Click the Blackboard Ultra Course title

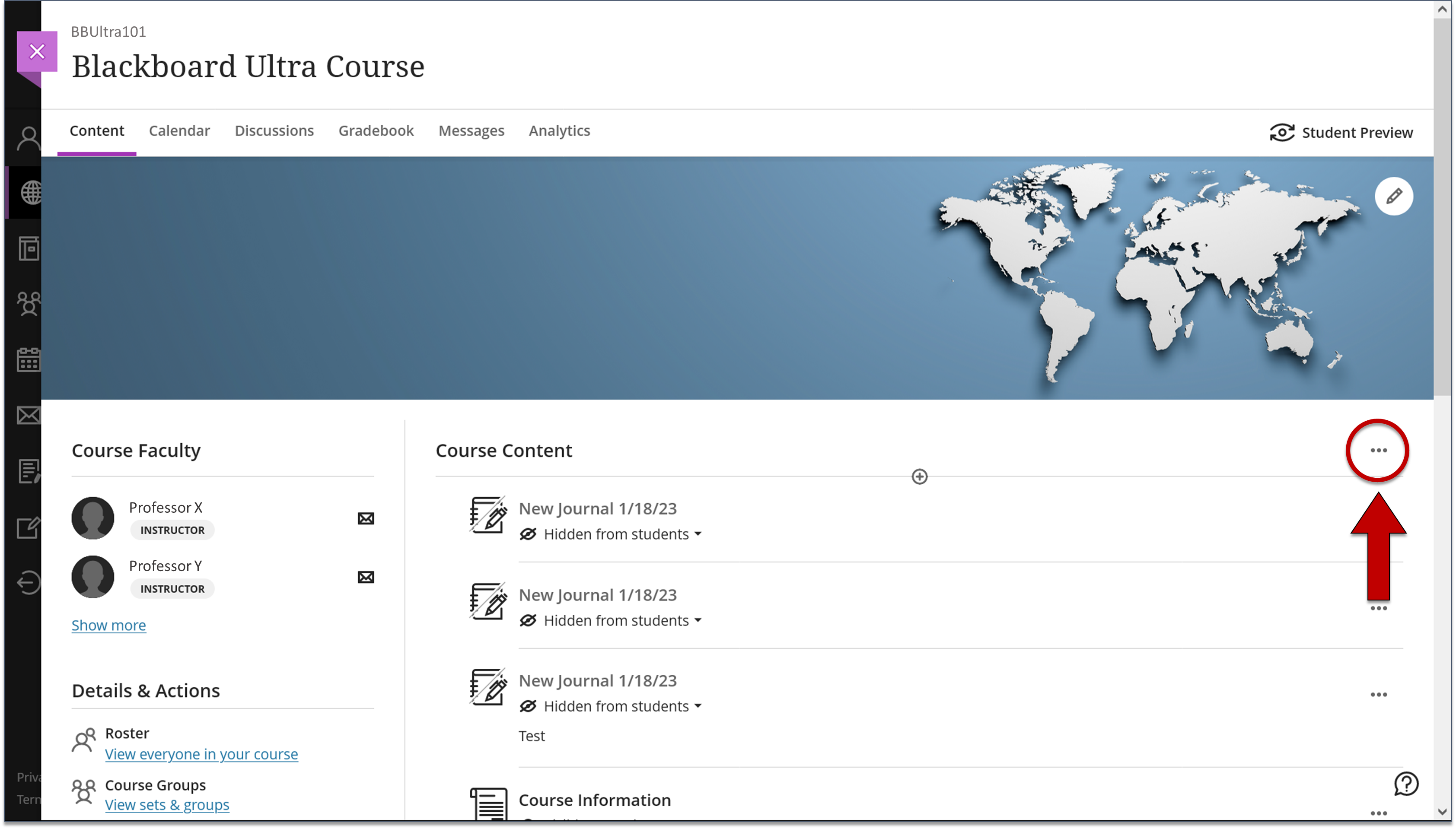click(x=248, y=67)
